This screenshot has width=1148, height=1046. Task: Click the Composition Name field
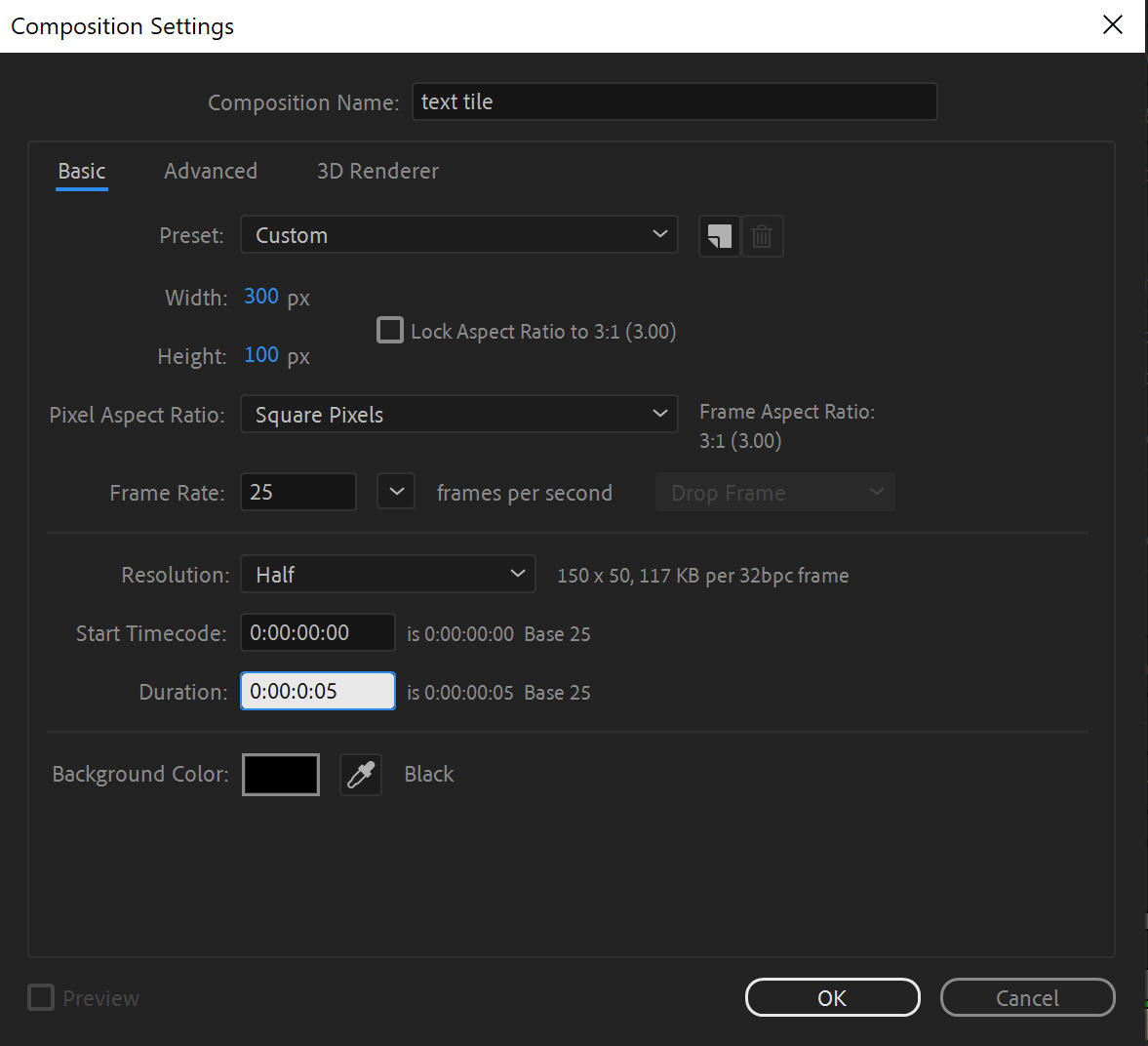(674, 101)
